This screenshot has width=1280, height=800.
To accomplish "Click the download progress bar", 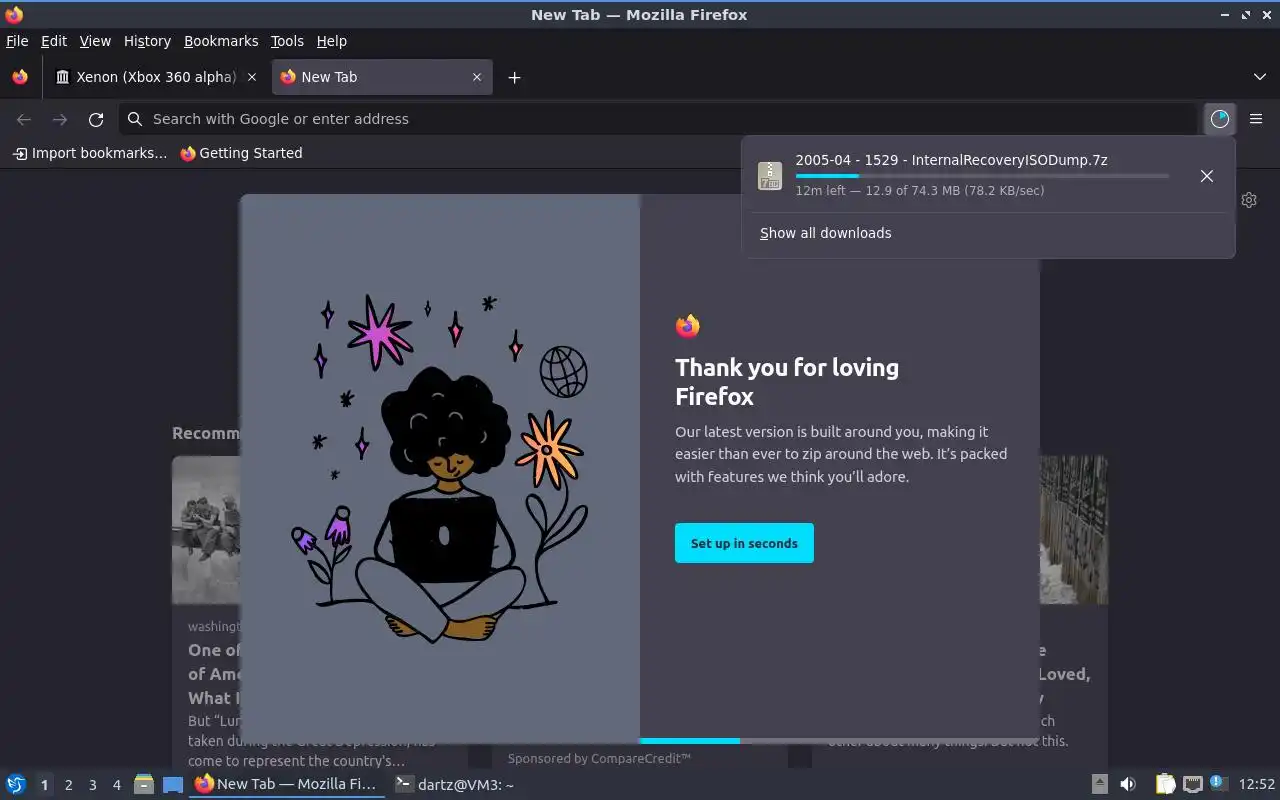I will pyautogui.click(x=982, y=176).
